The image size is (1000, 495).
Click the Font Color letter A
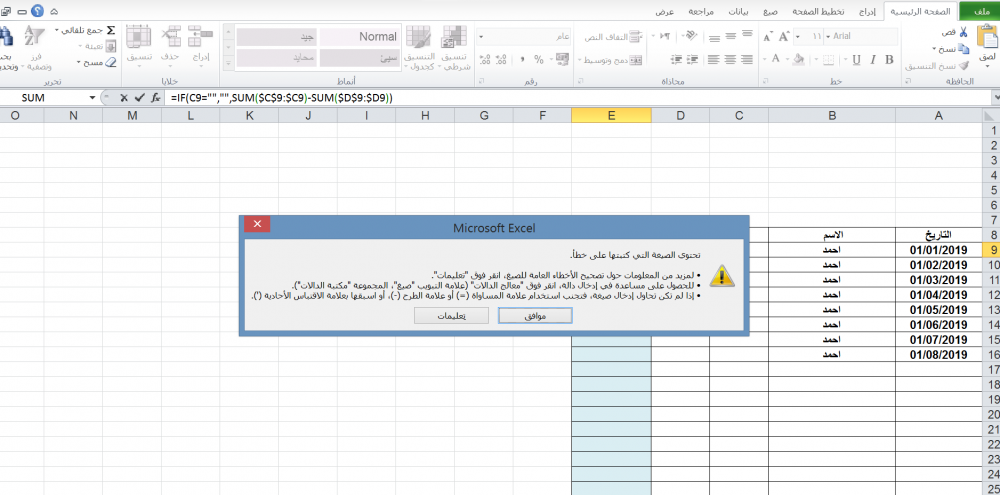click(x=776, y=59)
